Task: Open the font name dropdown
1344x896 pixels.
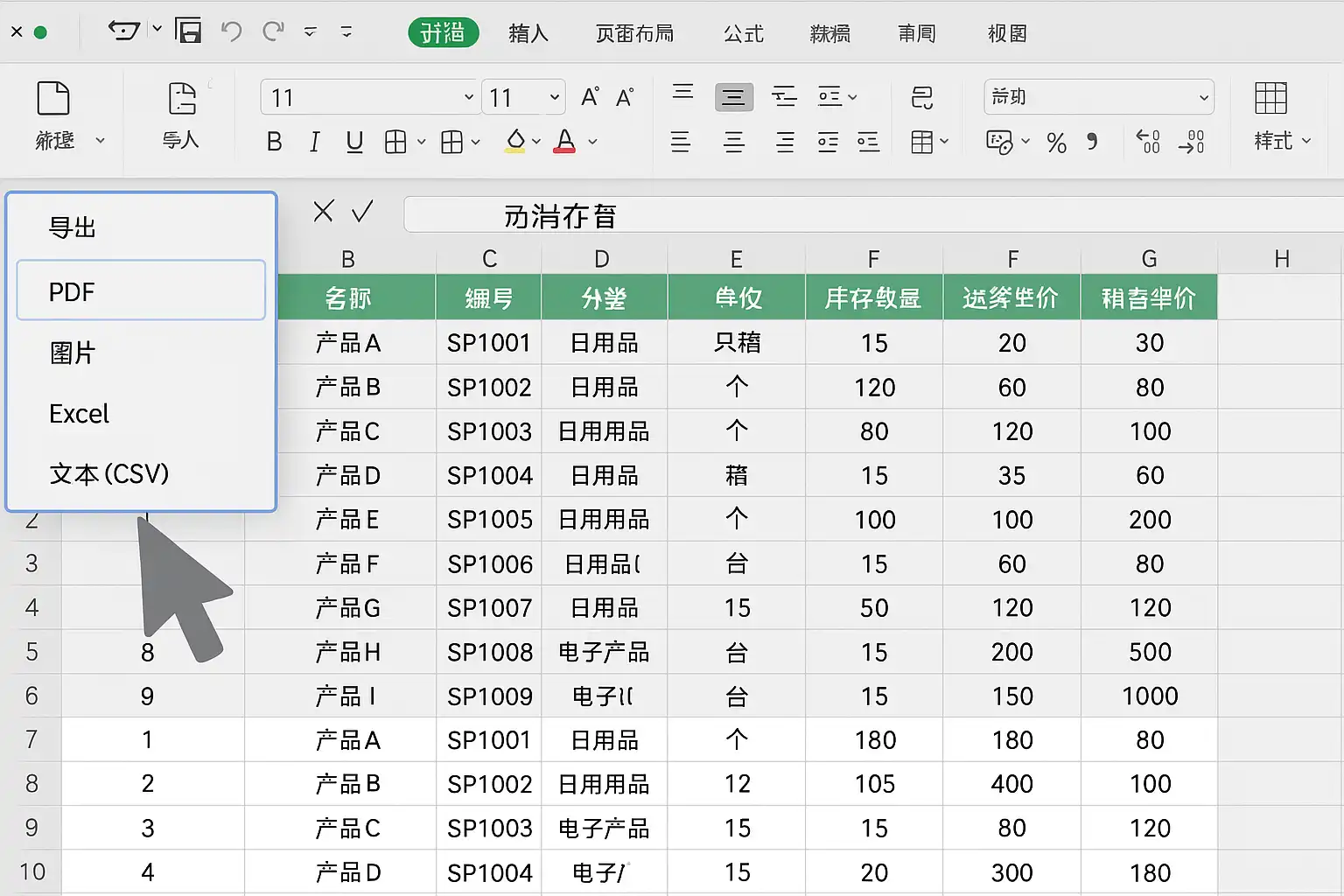Action: [x=468, y=97]
